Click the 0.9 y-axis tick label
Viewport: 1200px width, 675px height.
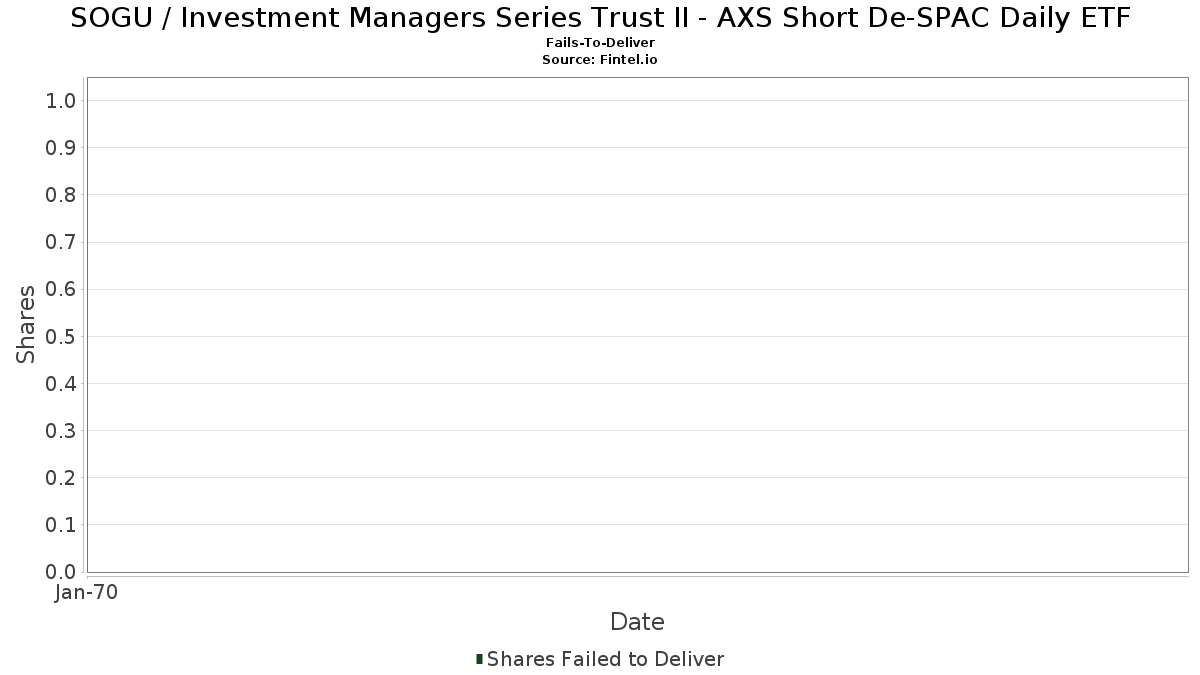[x=61, y=148]
